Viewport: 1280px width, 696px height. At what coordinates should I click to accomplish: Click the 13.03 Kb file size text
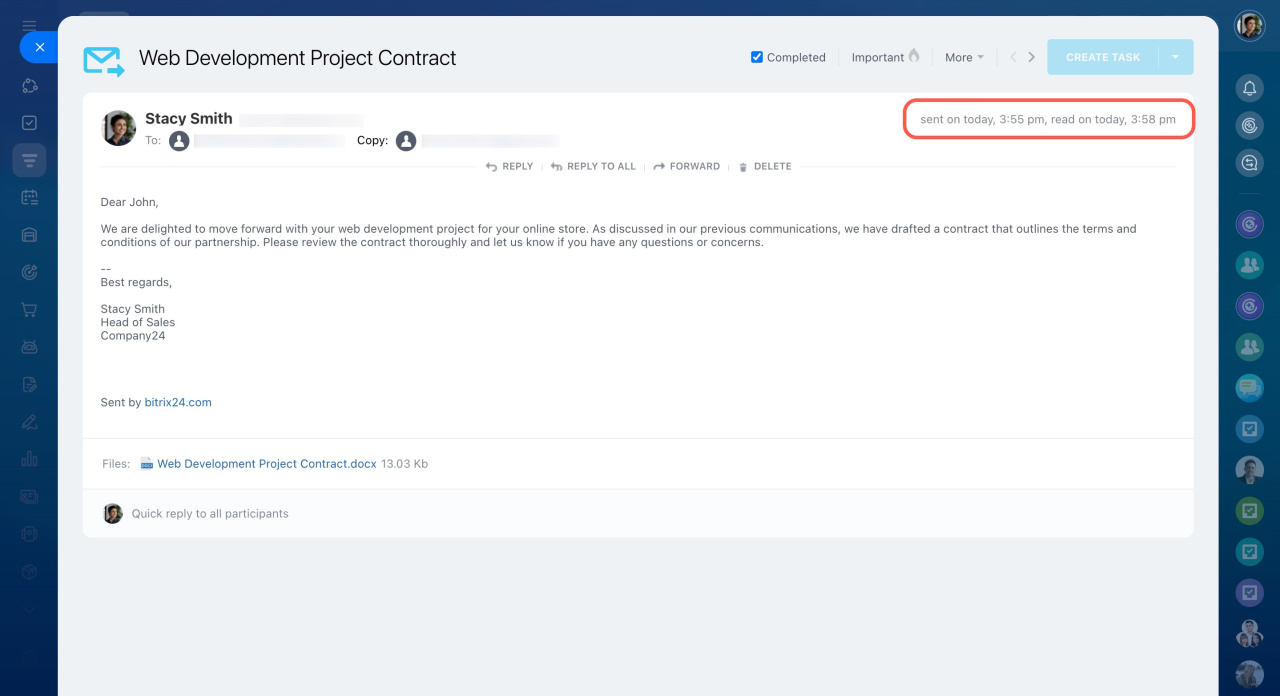click(x=405, y=464)
